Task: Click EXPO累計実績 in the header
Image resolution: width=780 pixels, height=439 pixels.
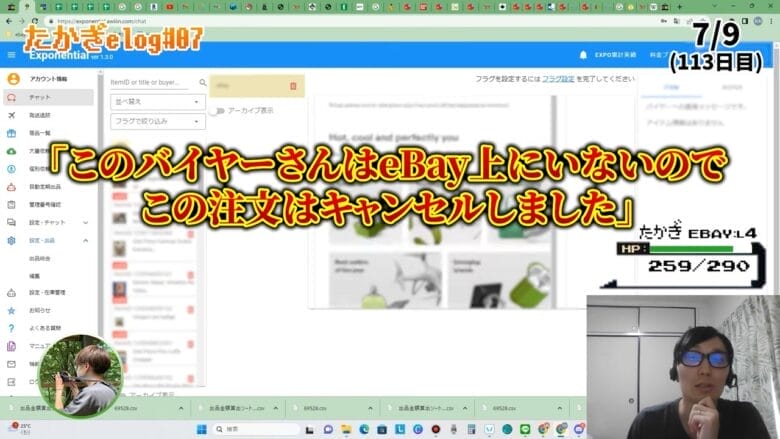Action: pos(615,55)
